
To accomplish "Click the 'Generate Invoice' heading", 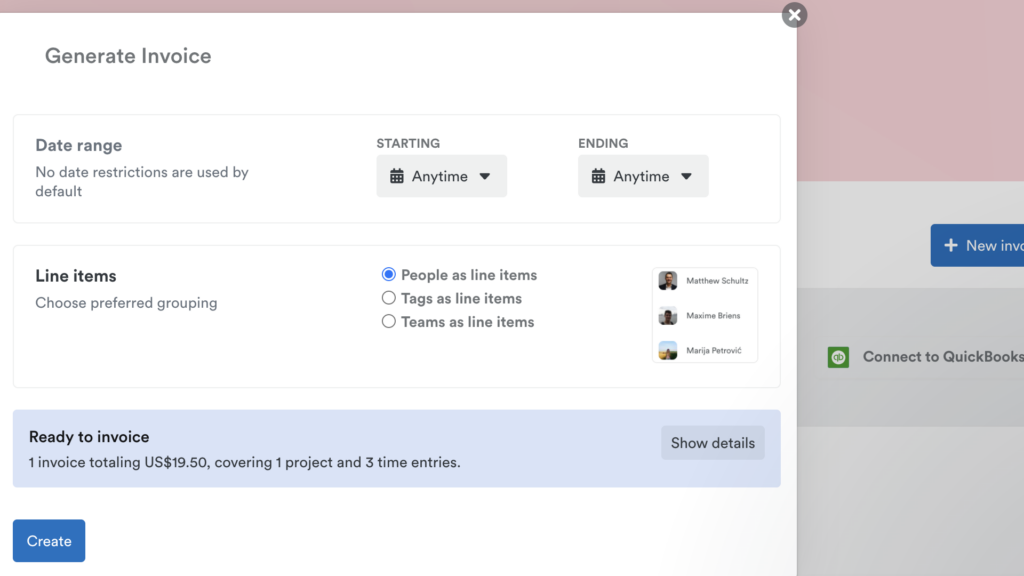I will click(x=128, y=56).
